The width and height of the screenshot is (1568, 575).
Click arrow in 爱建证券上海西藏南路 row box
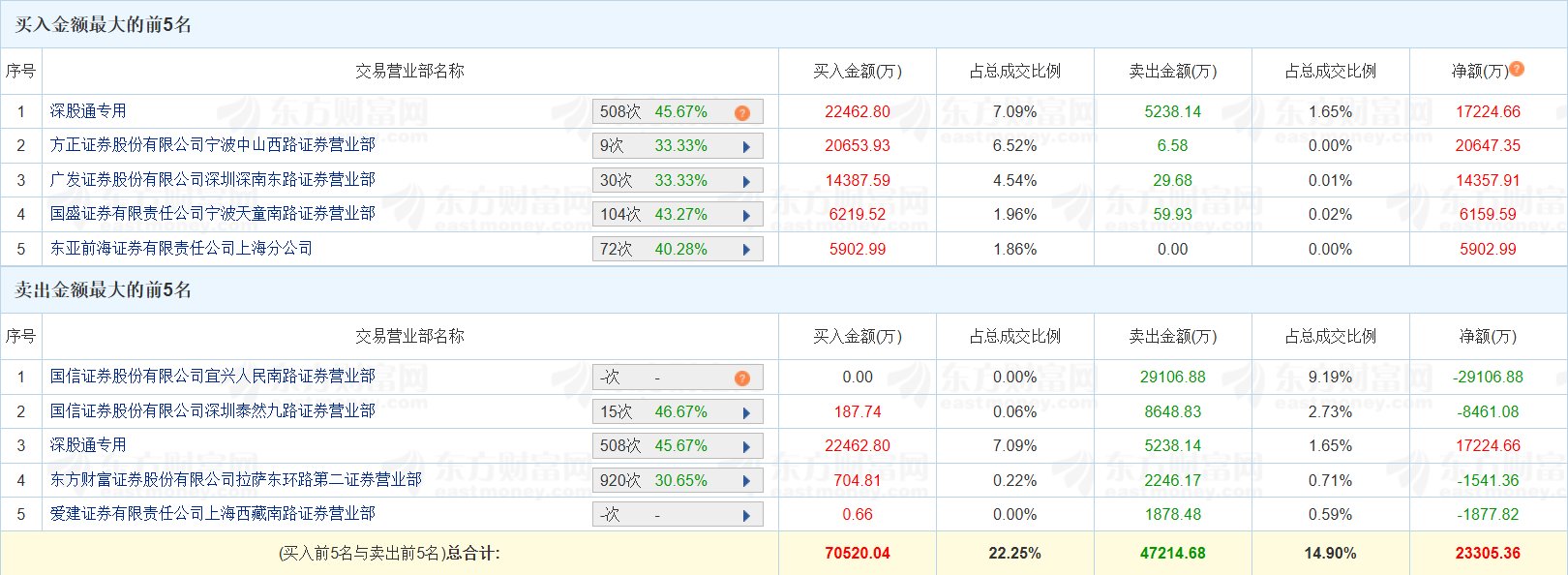[x=746, y=516]
